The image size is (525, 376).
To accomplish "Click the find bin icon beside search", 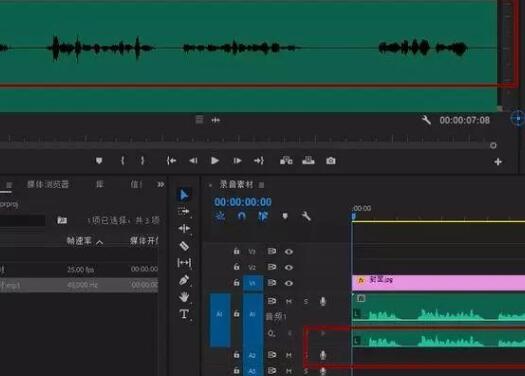I will [x=62, y=220].
